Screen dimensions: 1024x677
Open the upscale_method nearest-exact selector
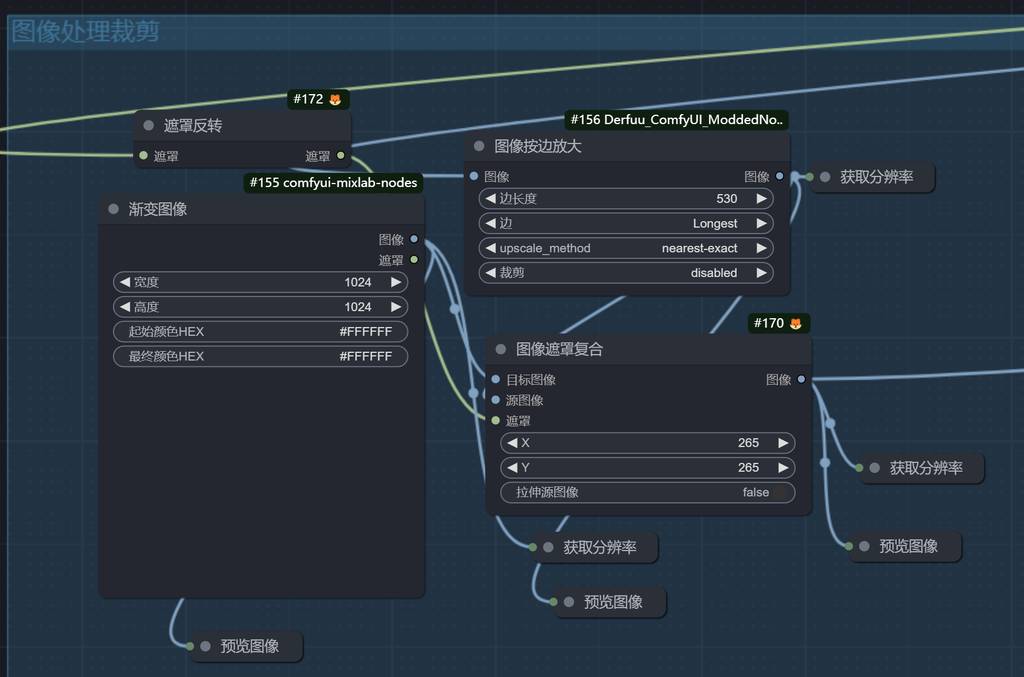tap(625, 248)
